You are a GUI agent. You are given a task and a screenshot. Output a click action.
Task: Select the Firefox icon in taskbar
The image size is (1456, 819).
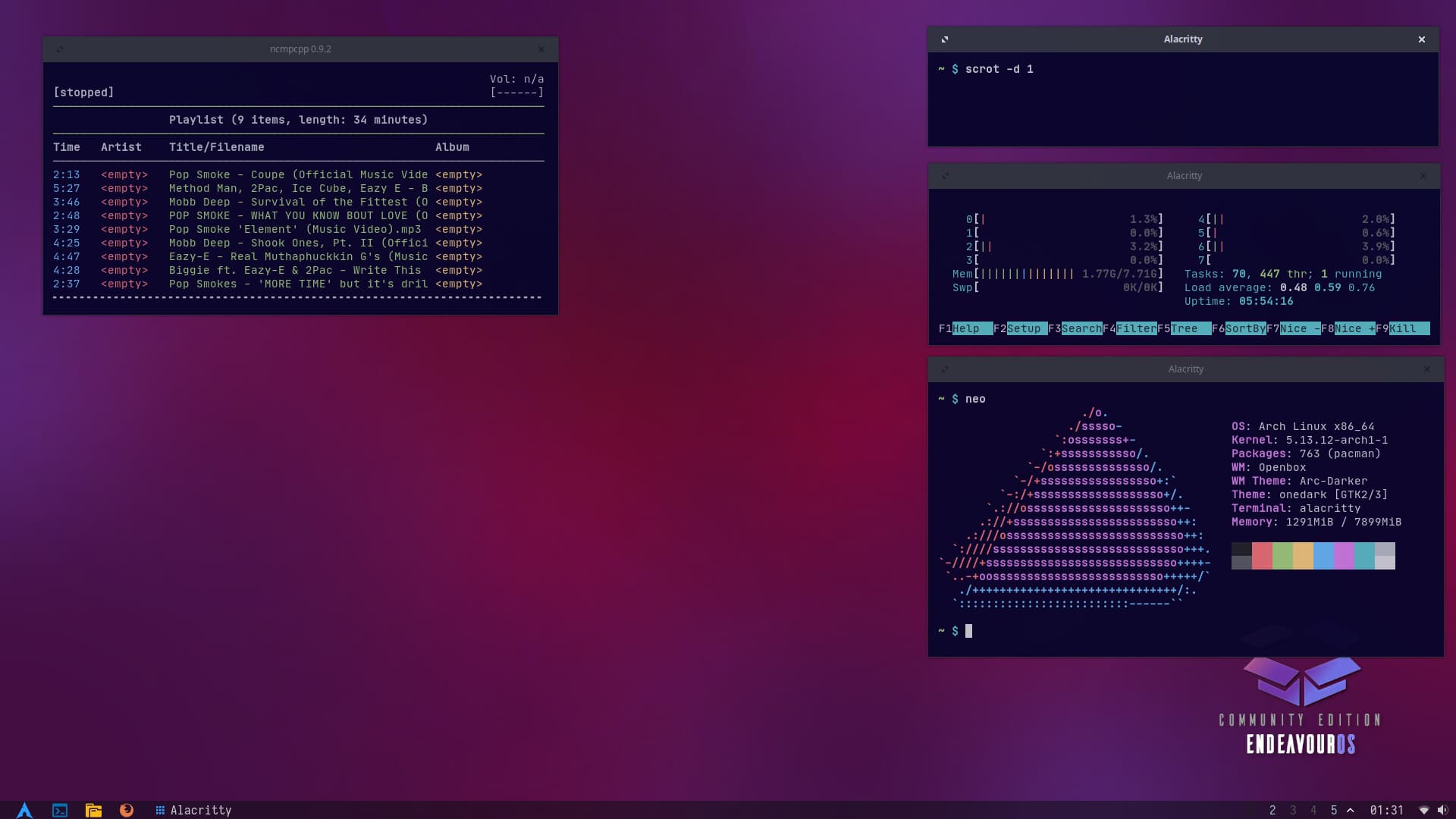126,810
